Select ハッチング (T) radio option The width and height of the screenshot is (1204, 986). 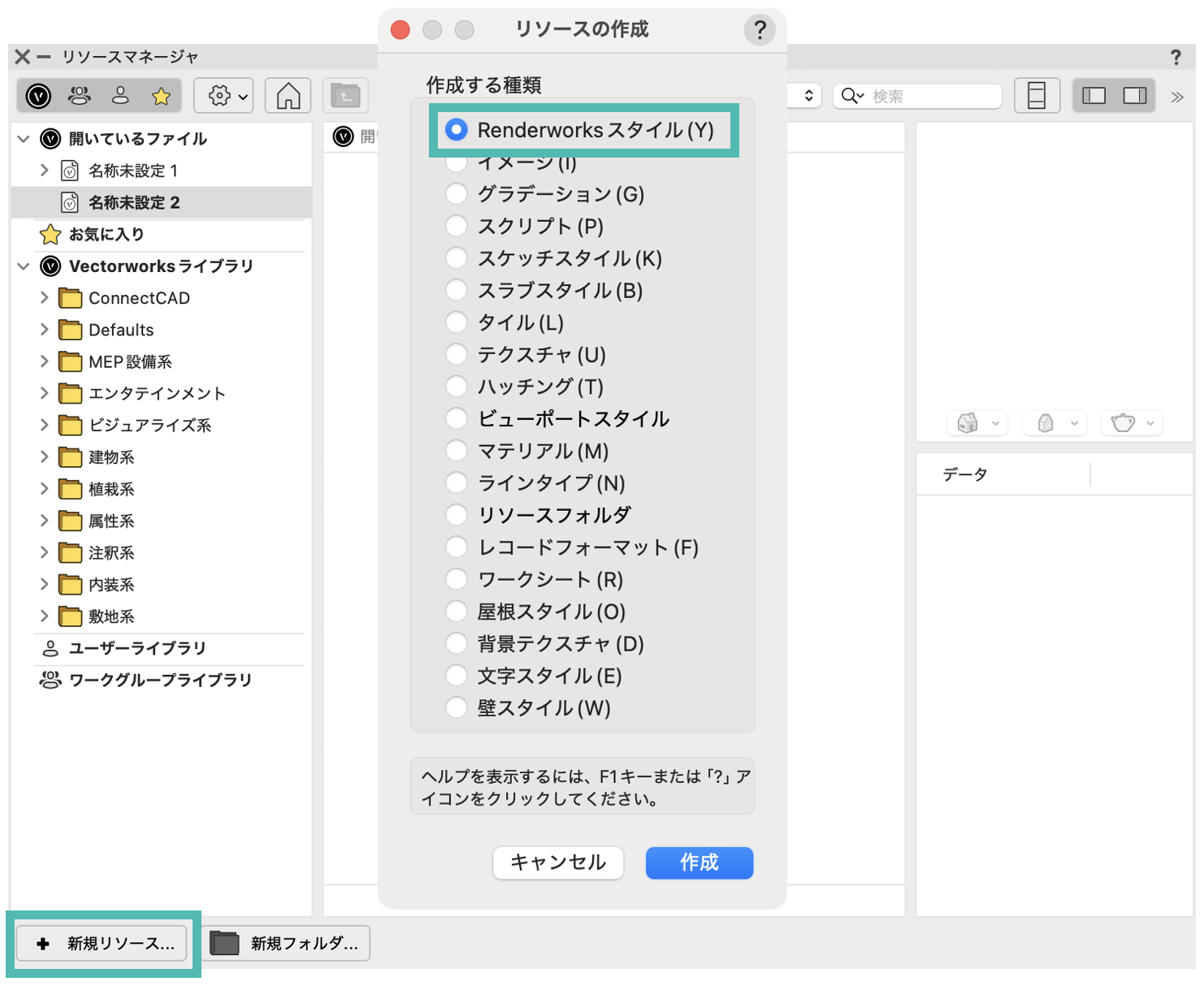click(x=457, y=387)
